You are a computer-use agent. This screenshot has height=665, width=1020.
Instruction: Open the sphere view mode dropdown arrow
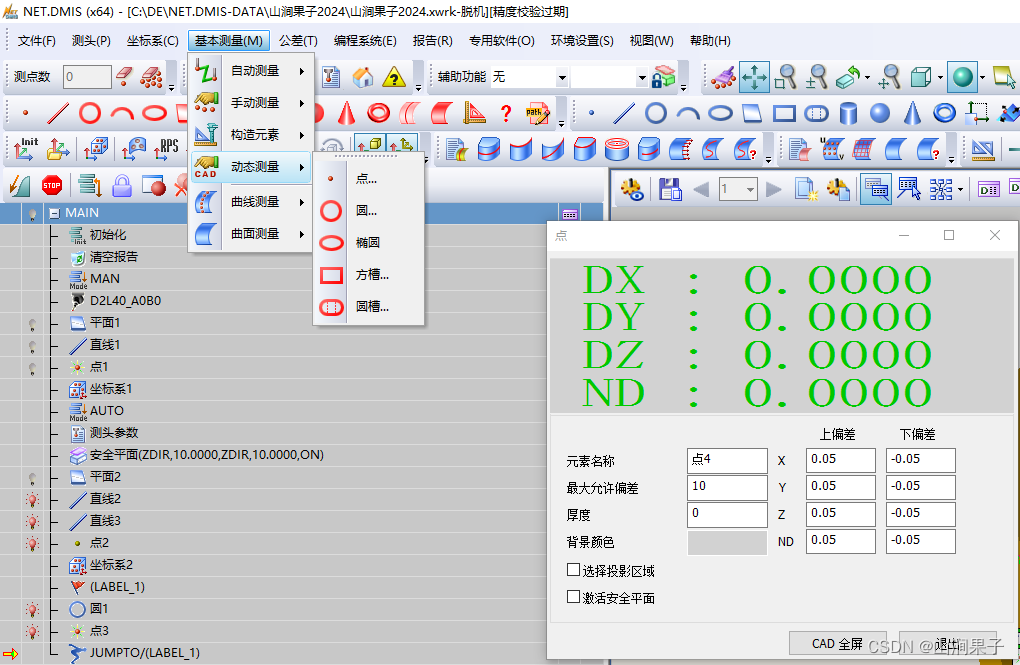point(982,77)
